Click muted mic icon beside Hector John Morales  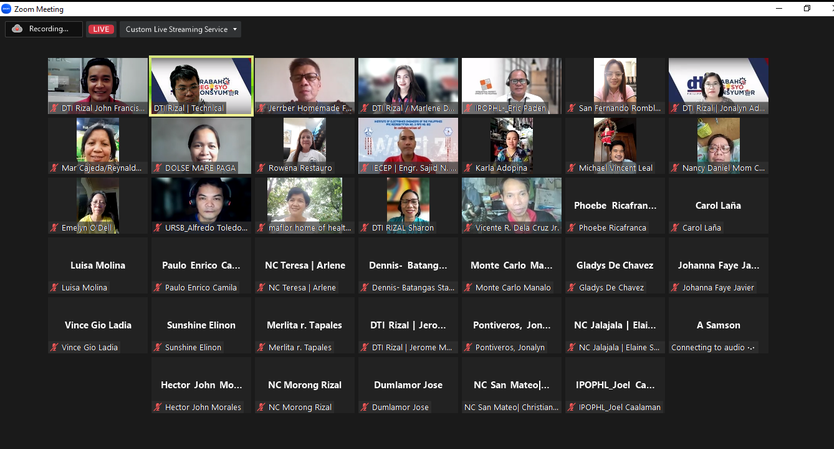click(157, 407)
